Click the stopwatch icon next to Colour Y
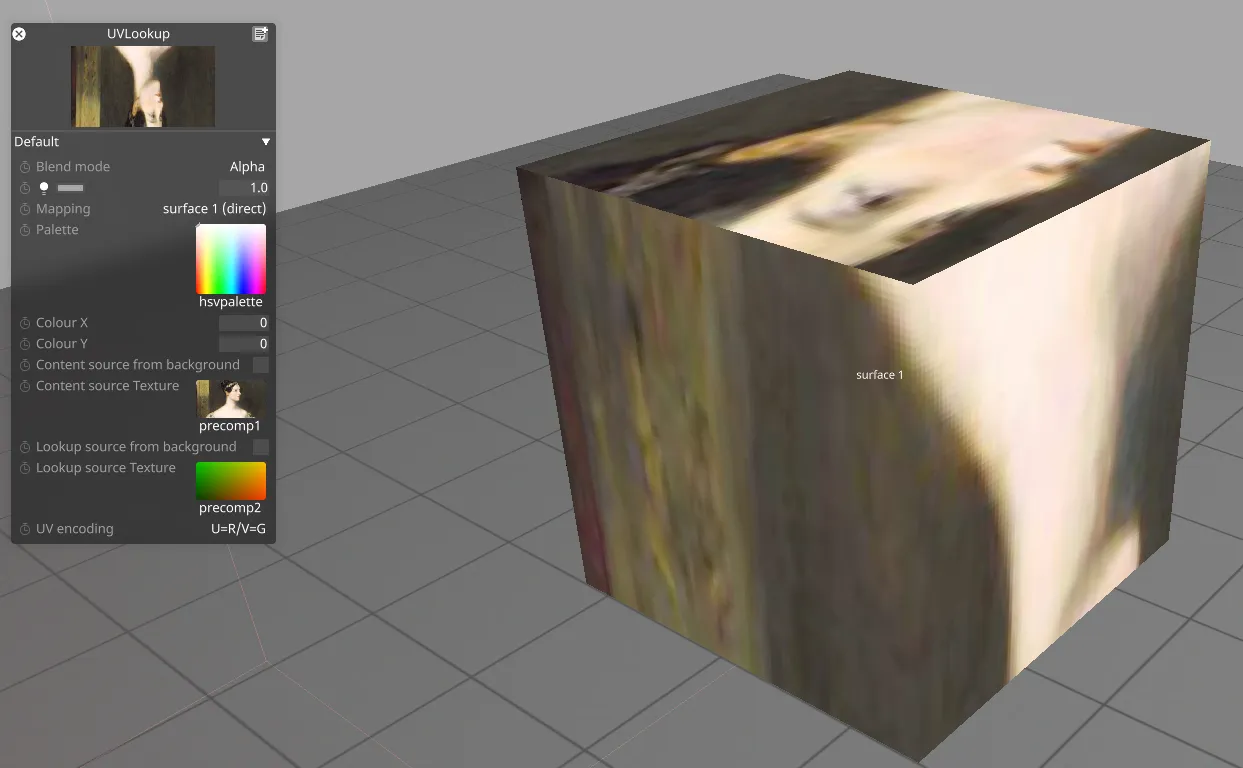 pyautogui.click(x=25, y=344)
